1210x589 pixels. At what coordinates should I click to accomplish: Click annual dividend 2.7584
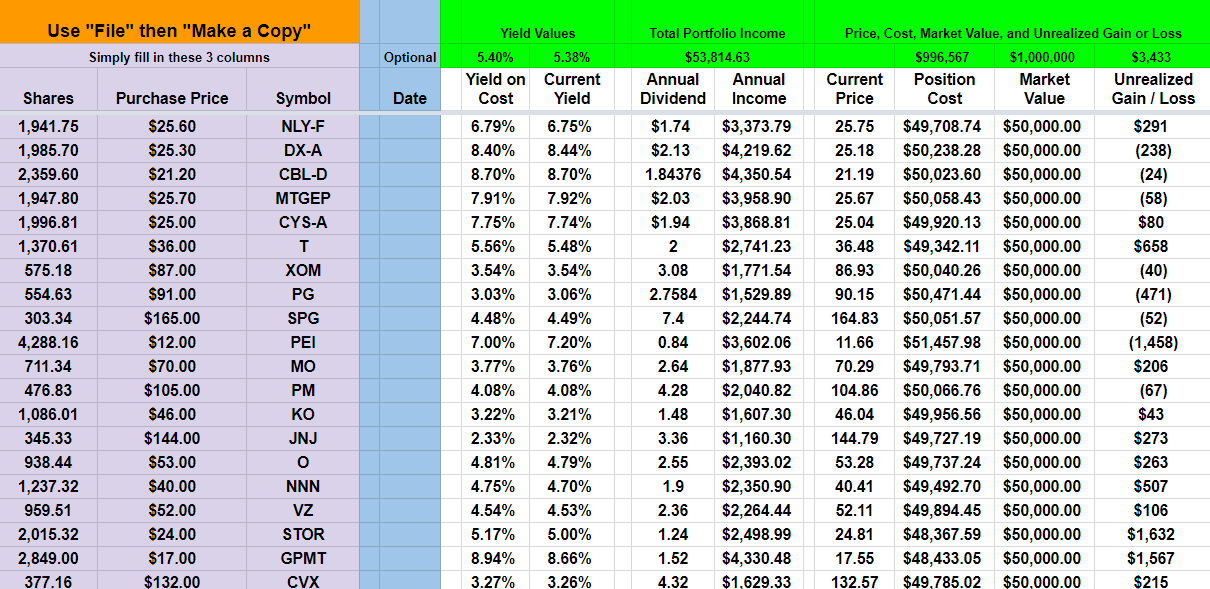click(673, 294)
